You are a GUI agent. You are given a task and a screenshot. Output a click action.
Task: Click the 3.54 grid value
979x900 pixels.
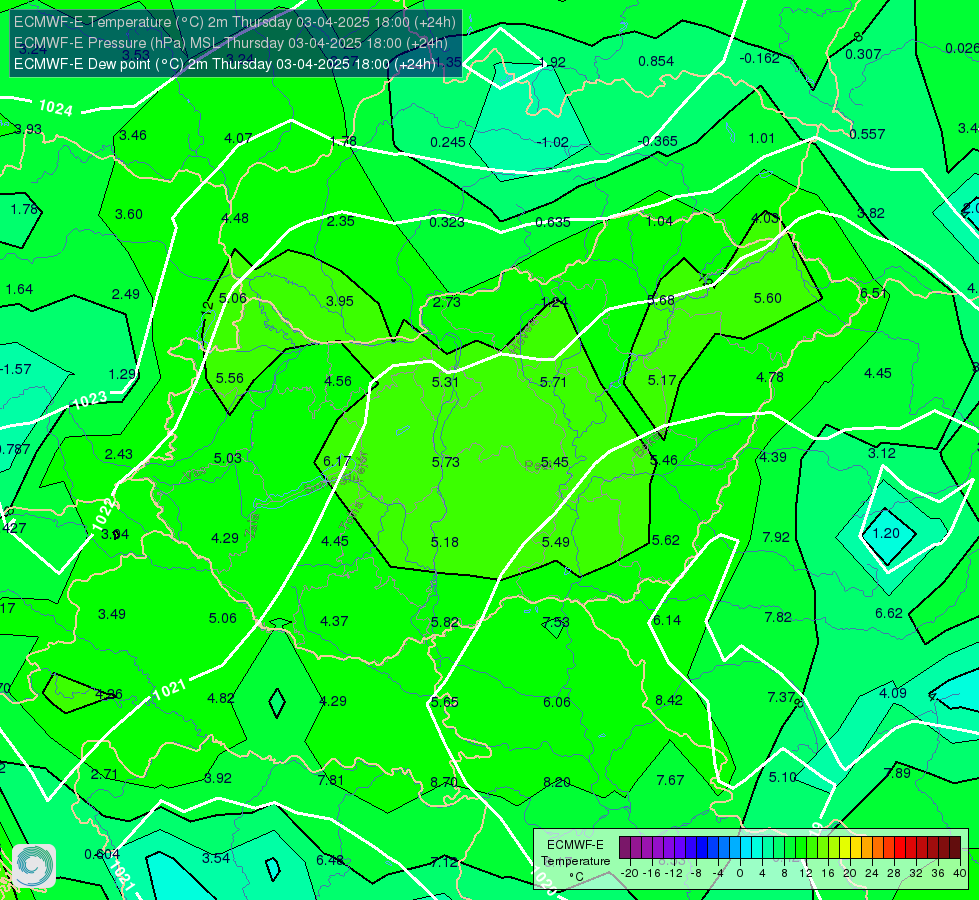coord(216,858)
